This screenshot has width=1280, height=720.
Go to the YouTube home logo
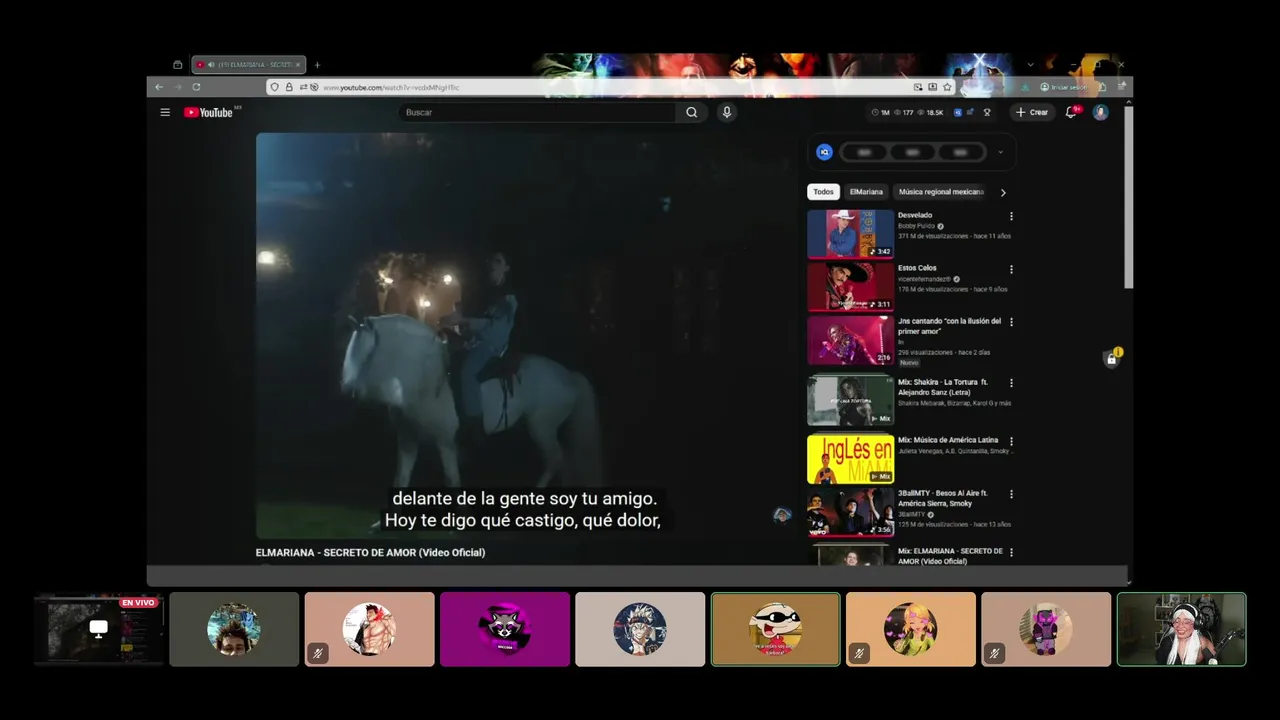click(x=208, y=112)
